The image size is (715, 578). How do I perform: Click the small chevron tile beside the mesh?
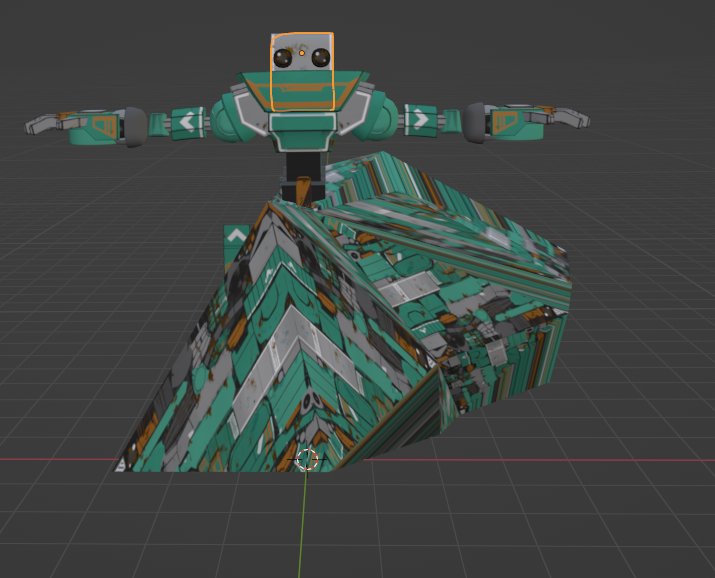pyautogui.click(x=235, y=237)
